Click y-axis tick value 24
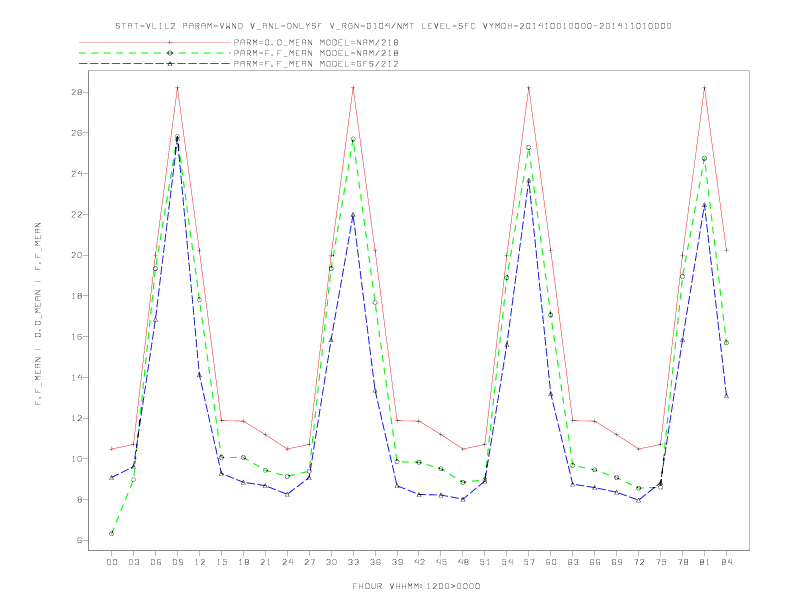The image size is (792, 612). (77, 174)
